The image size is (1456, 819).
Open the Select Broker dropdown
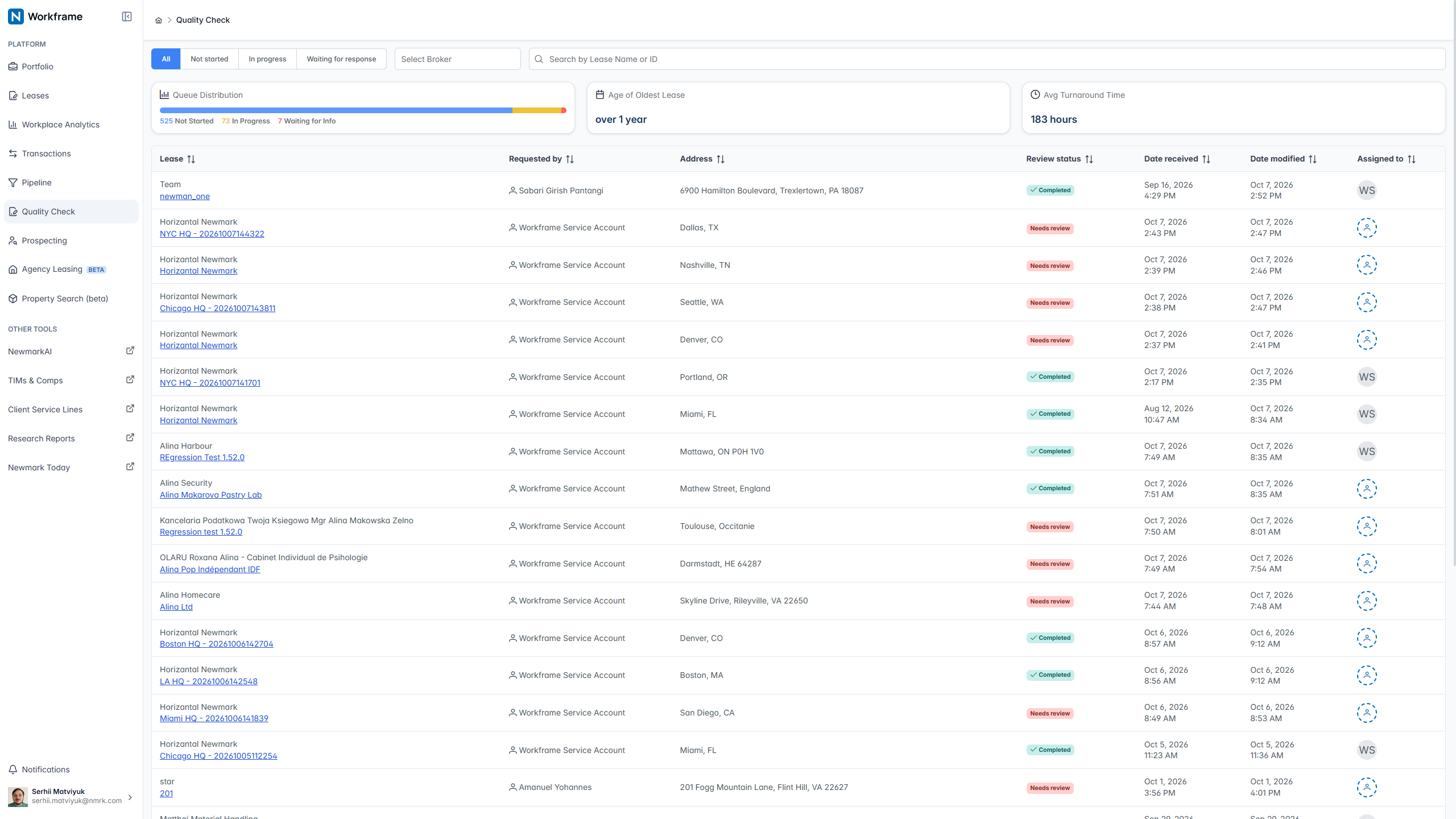[457, 59]
